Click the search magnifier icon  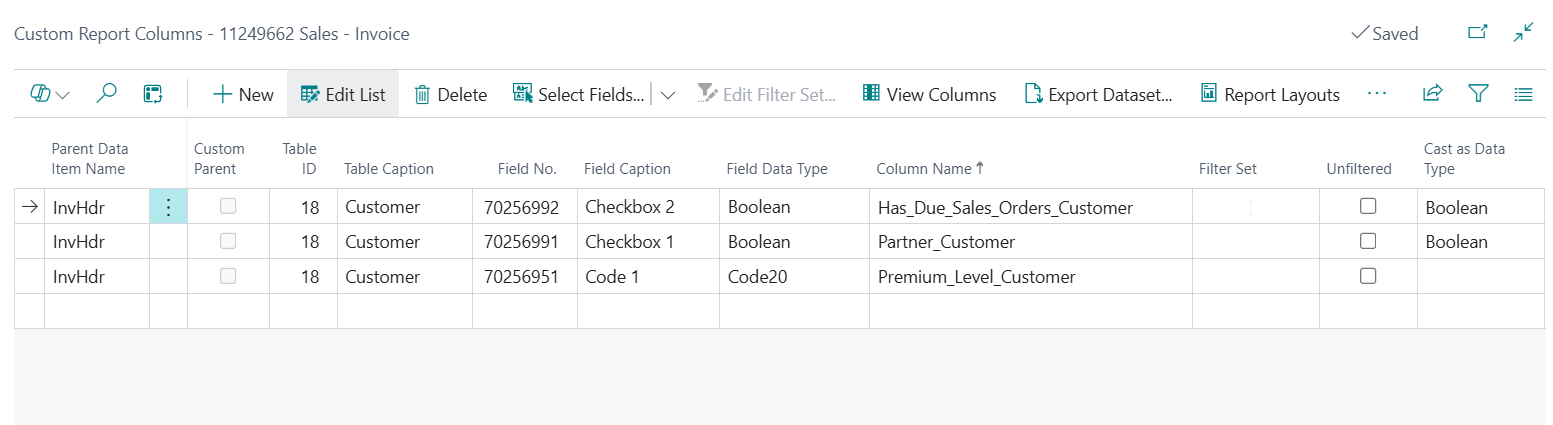106,94
